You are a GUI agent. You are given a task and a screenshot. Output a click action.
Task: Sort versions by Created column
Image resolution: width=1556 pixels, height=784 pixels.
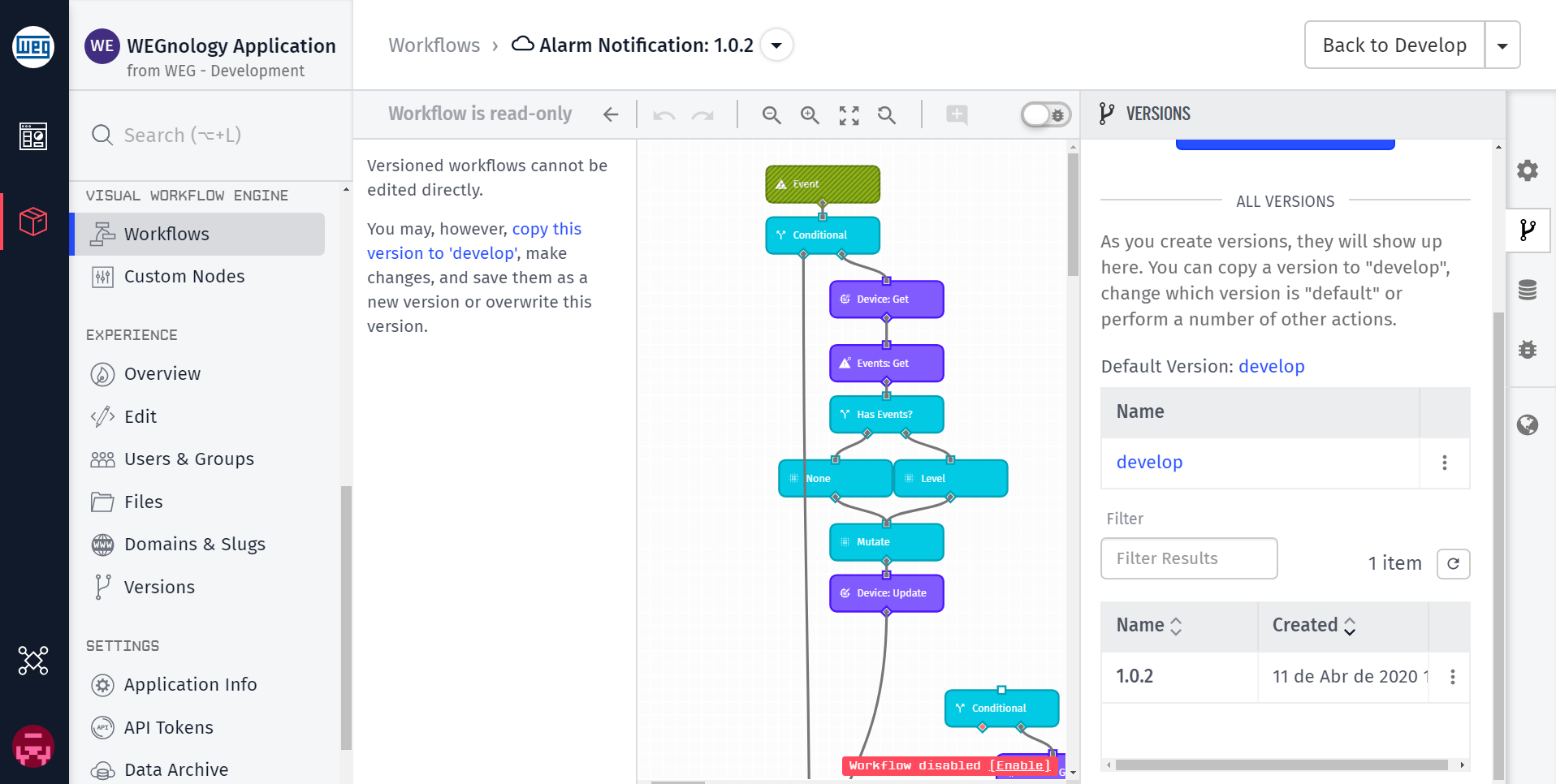coord(1314,626)
